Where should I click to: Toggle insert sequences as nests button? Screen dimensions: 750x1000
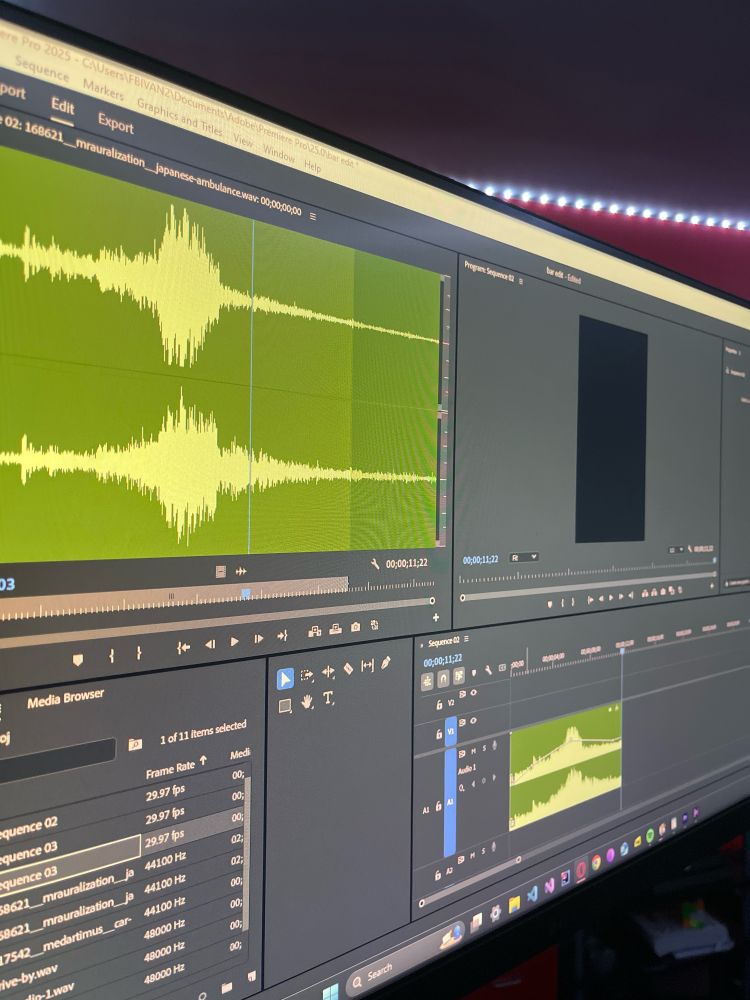pos(427,681)
